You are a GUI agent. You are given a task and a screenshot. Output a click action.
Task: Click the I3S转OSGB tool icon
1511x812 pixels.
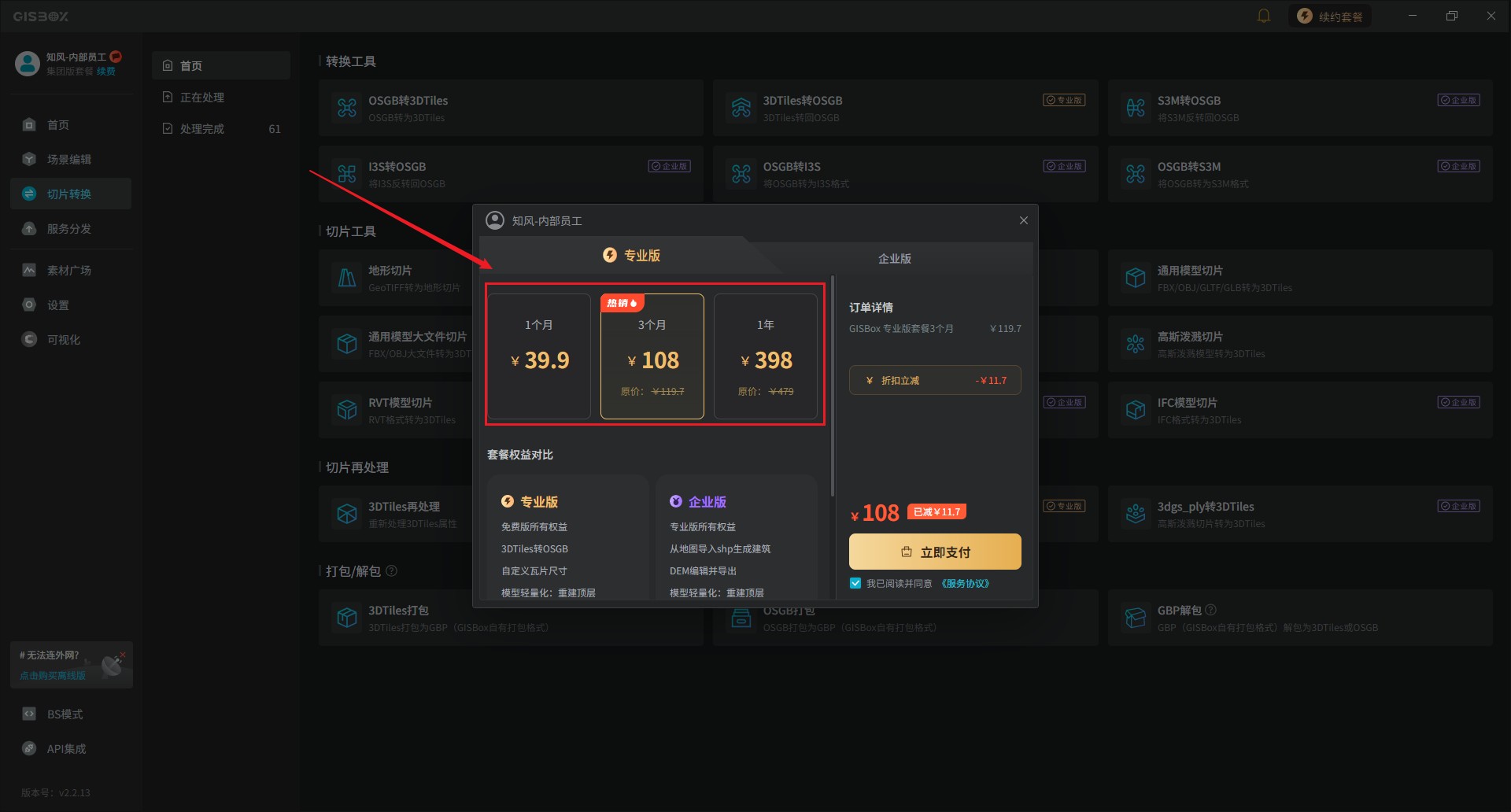click(347, 174)
